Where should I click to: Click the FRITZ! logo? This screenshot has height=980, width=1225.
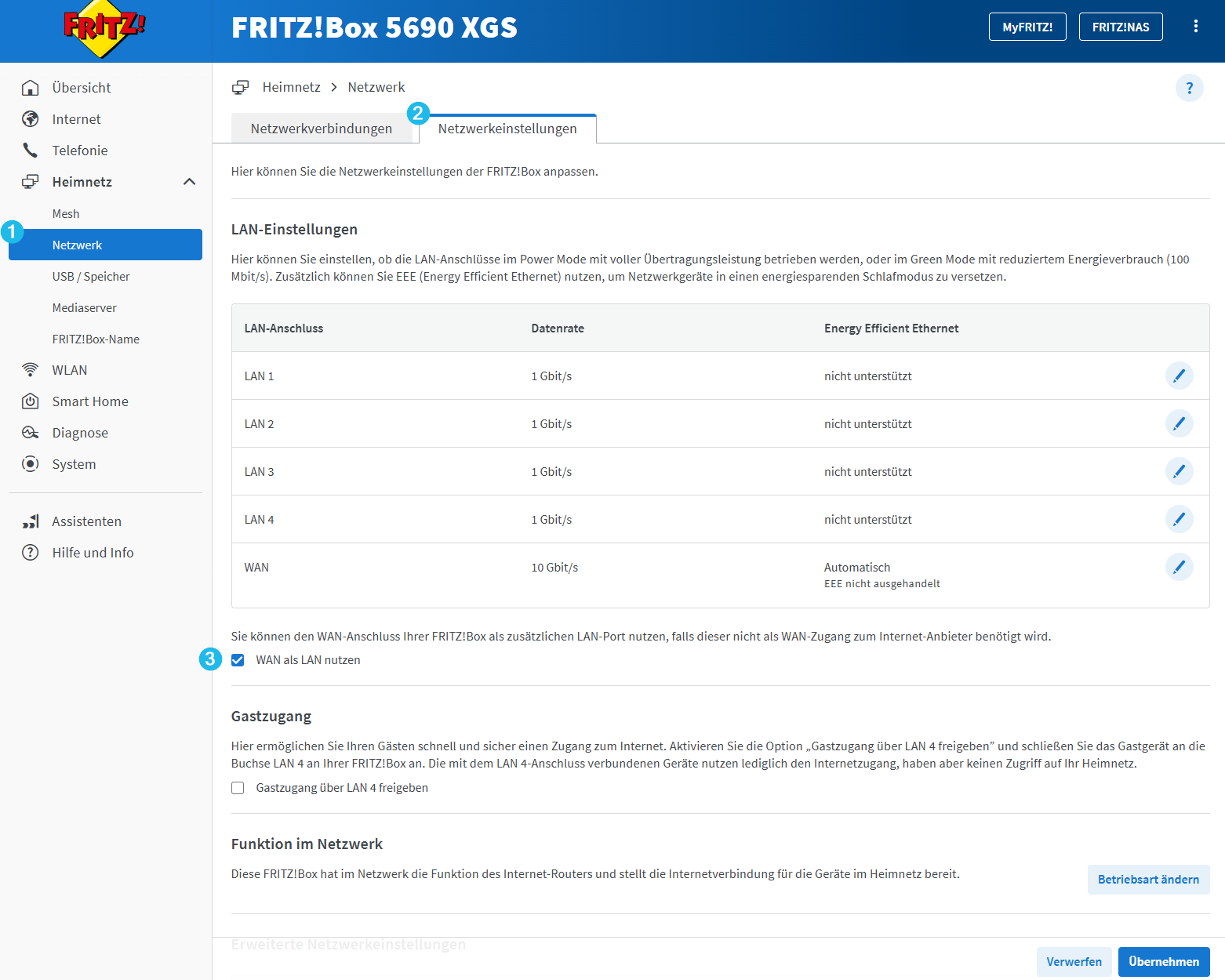(x=105, y=29)
